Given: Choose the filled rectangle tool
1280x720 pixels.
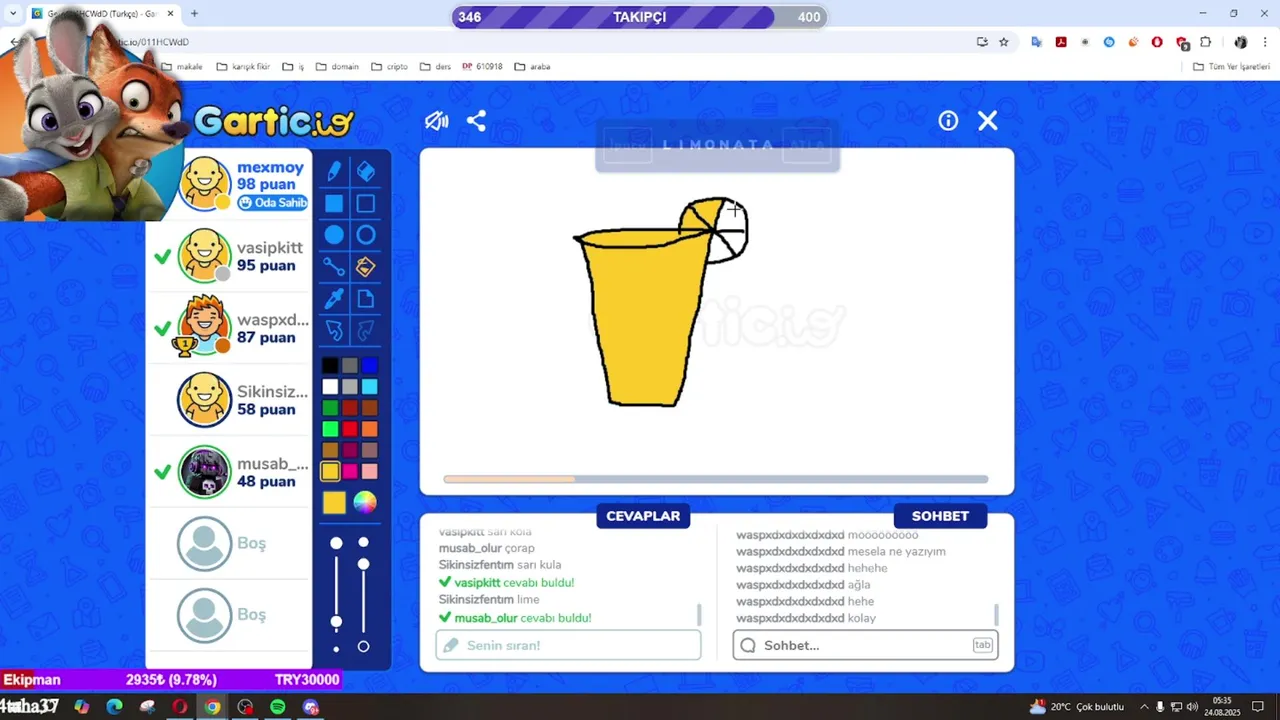Looking at the screenshot, I should (334, 204).
